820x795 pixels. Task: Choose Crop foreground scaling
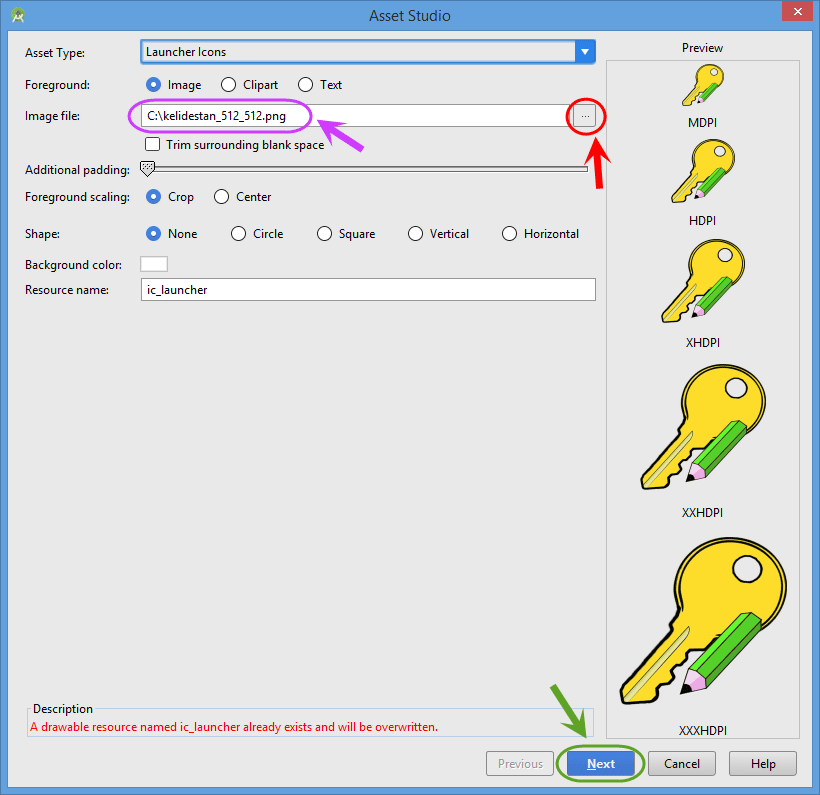pyautogui.click(x=153, y=197)
